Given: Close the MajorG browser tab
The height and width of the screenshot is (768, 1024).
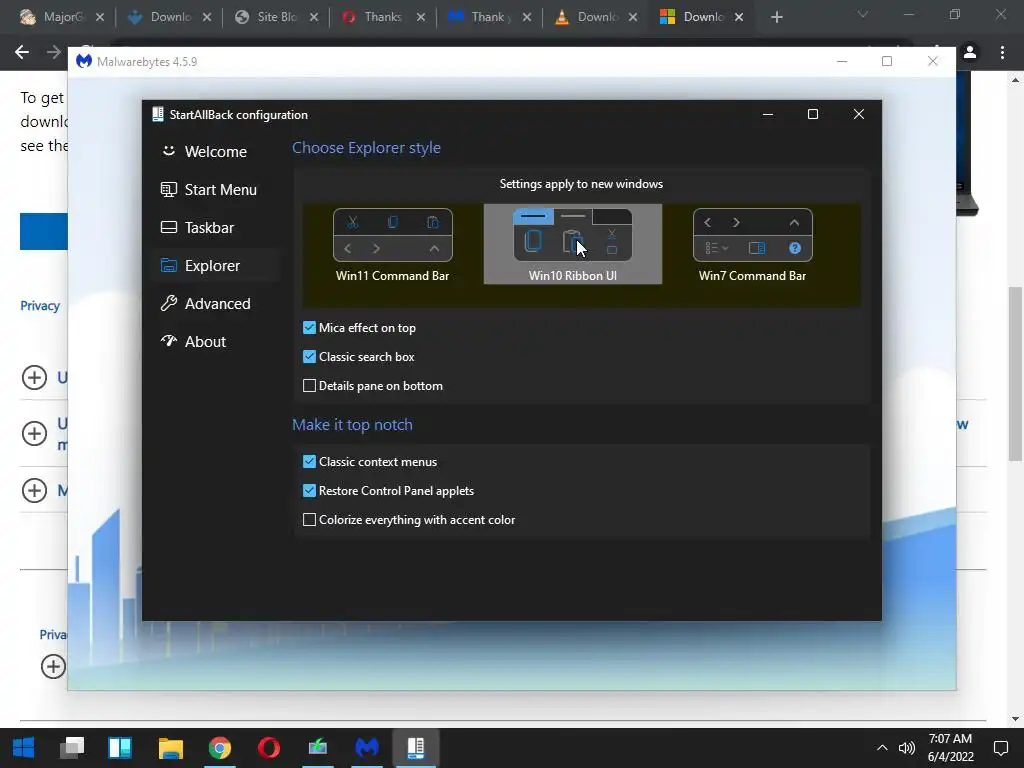Looking at the screenshot, I should point(100,18).
